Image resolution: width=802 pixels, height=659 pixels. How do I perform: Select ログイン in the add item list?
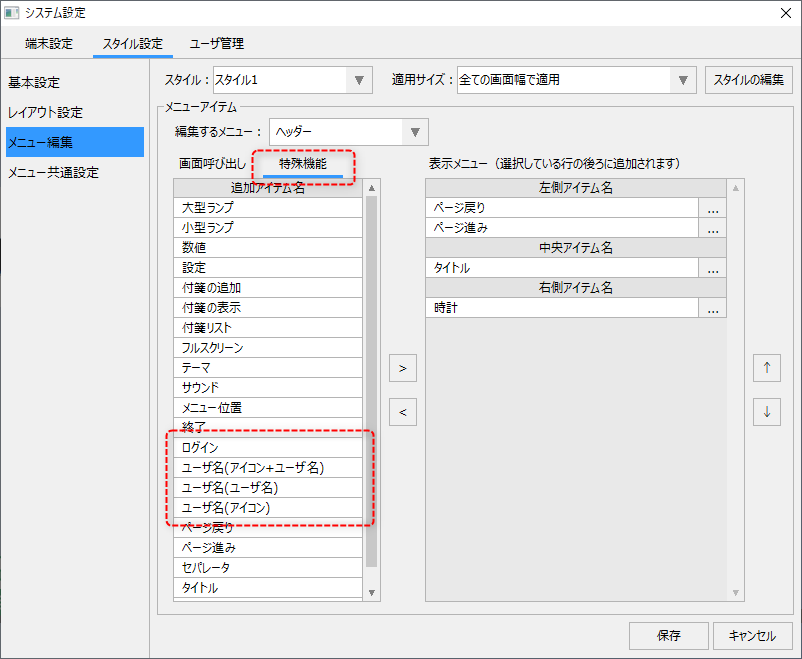tap(268, 448)
